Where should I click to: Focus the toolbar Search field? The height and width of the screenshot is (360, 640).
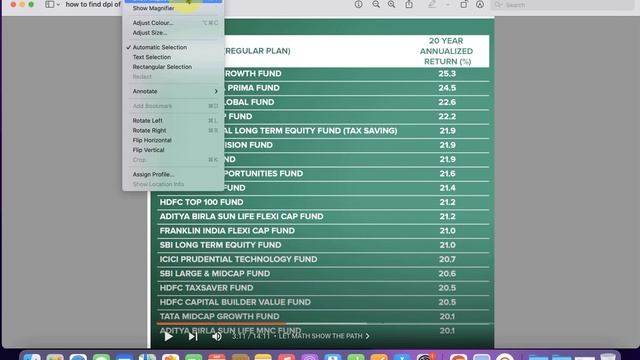562,5
